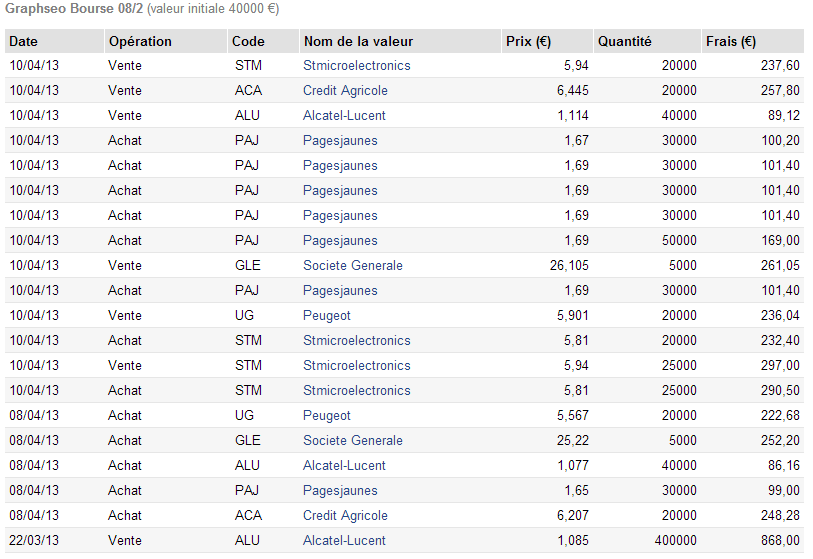Click the Prix (€) column header
Screen dimensions: 813x559
(x=529, y=41)
